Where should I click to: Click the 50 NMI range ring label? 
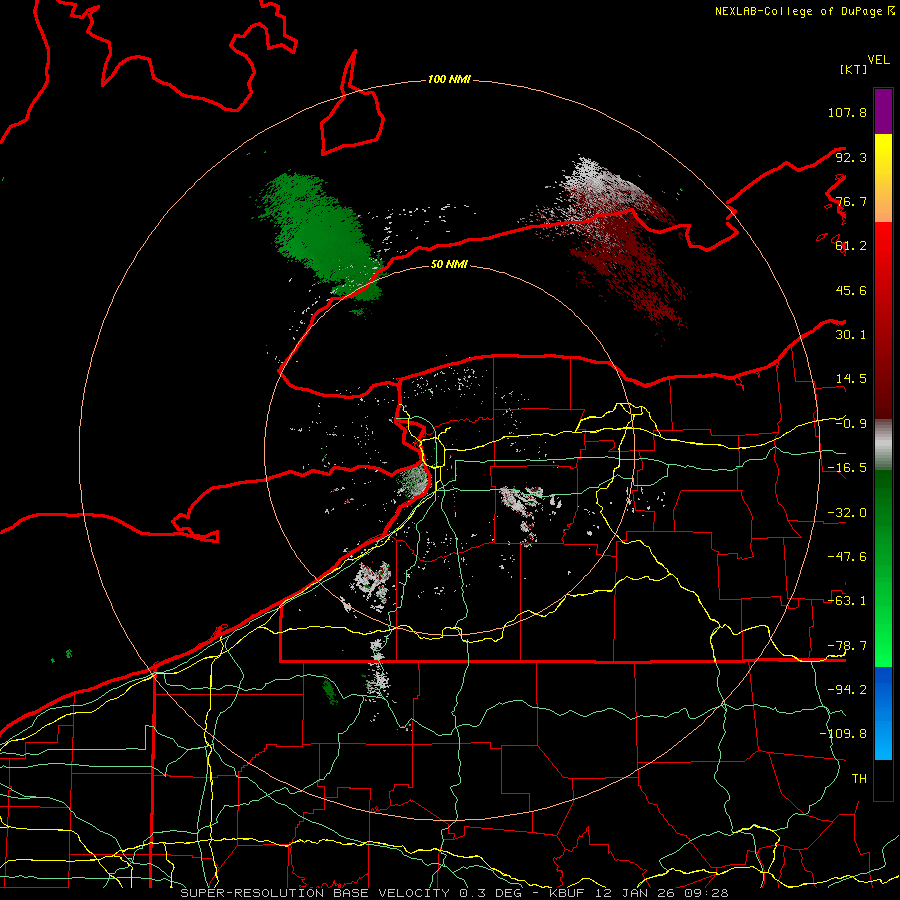(x=449, y=264)
